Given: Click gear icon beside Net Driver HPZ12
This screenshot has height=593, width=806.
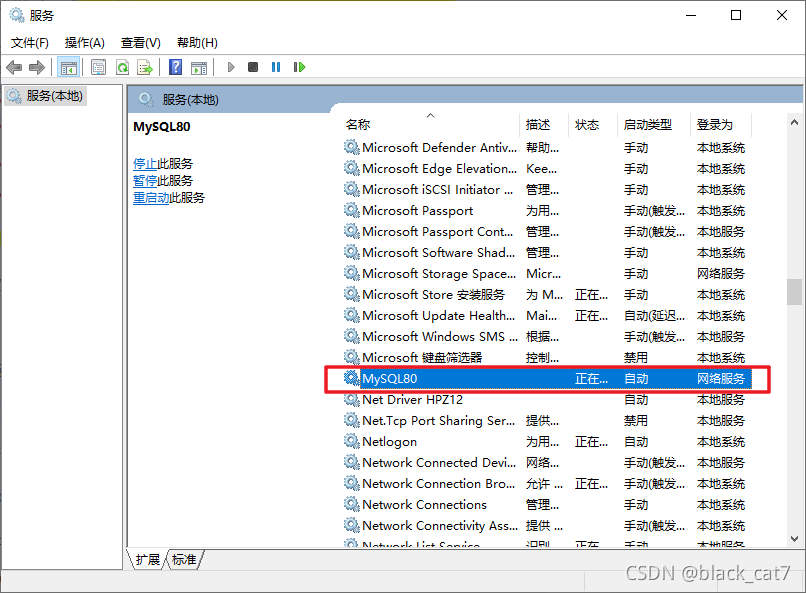Looking at the screenshot, I should click(x=352, y=400).
